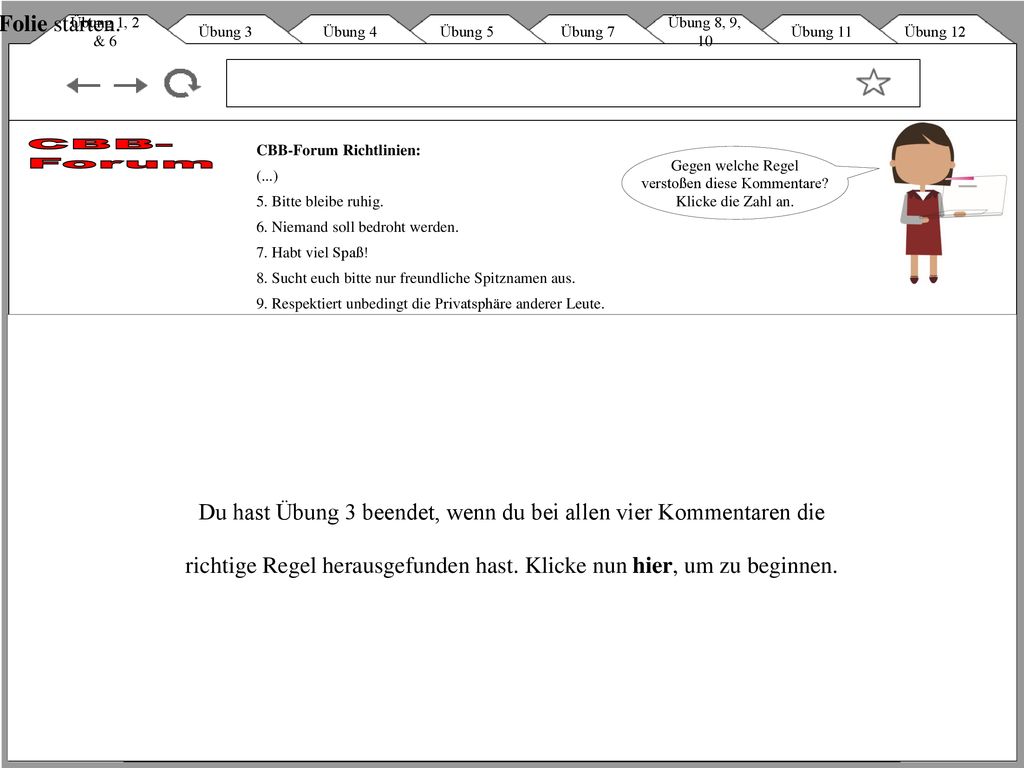Click the forward arrow icon
This screenshot has width=1024, height=768.
click(130, 85)
